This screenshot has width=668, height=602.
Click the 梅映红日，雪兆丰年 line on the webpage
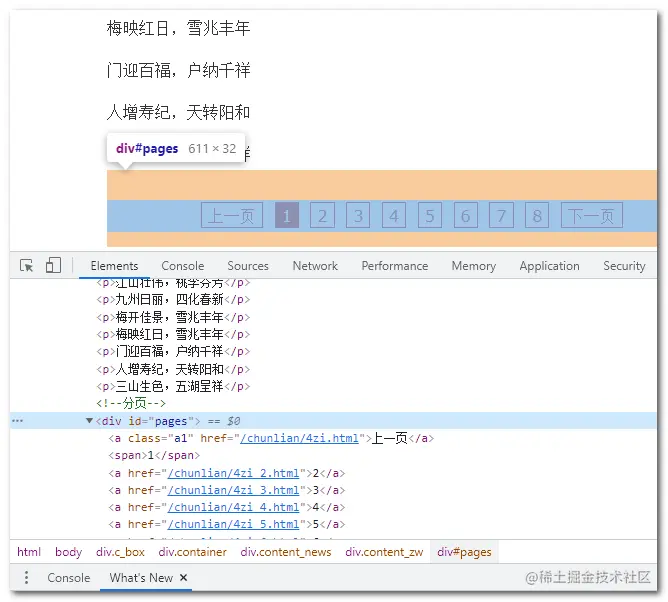point(178,28)
